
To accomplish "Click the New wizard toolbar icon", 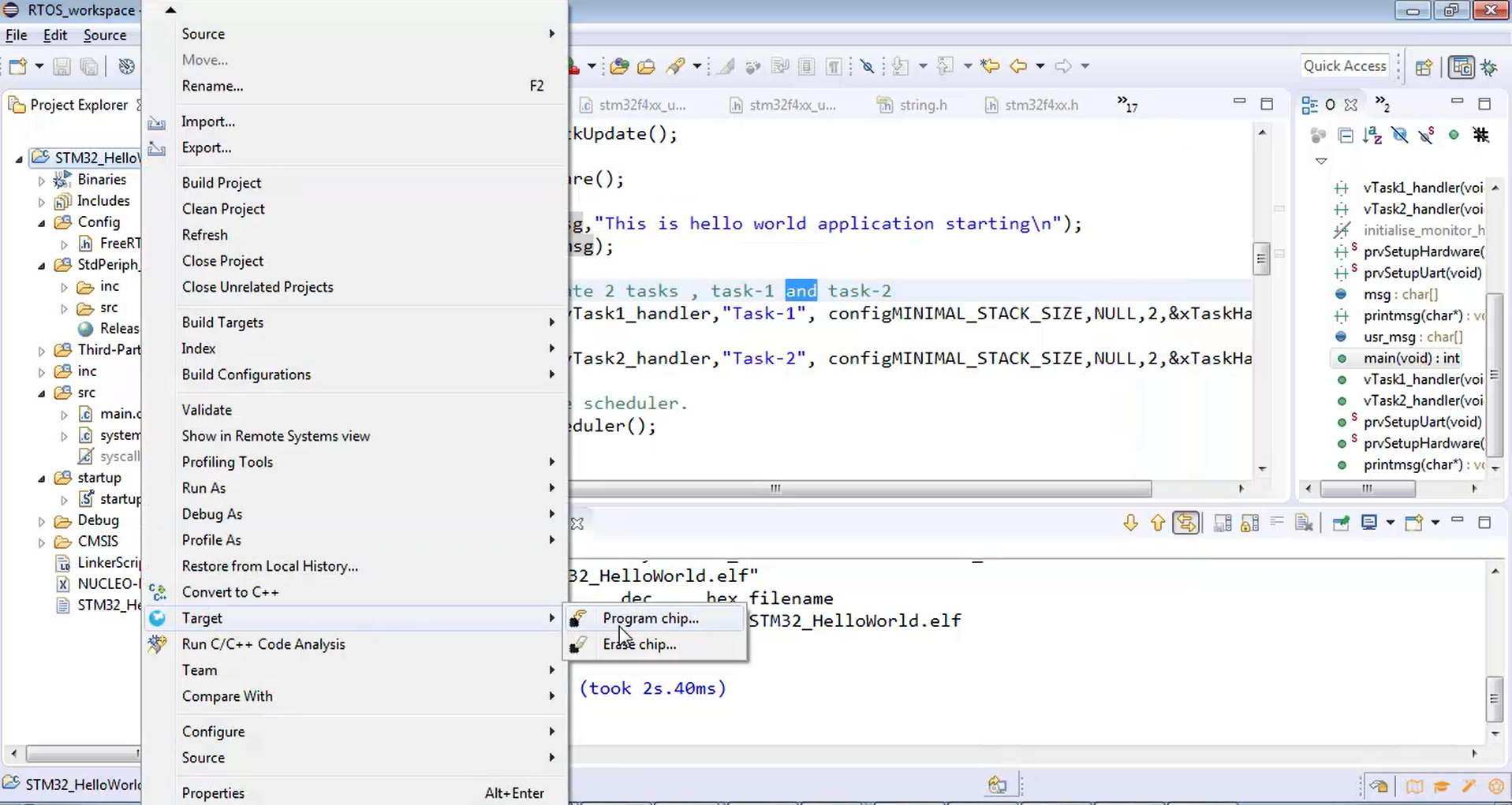I will (18, 66).
